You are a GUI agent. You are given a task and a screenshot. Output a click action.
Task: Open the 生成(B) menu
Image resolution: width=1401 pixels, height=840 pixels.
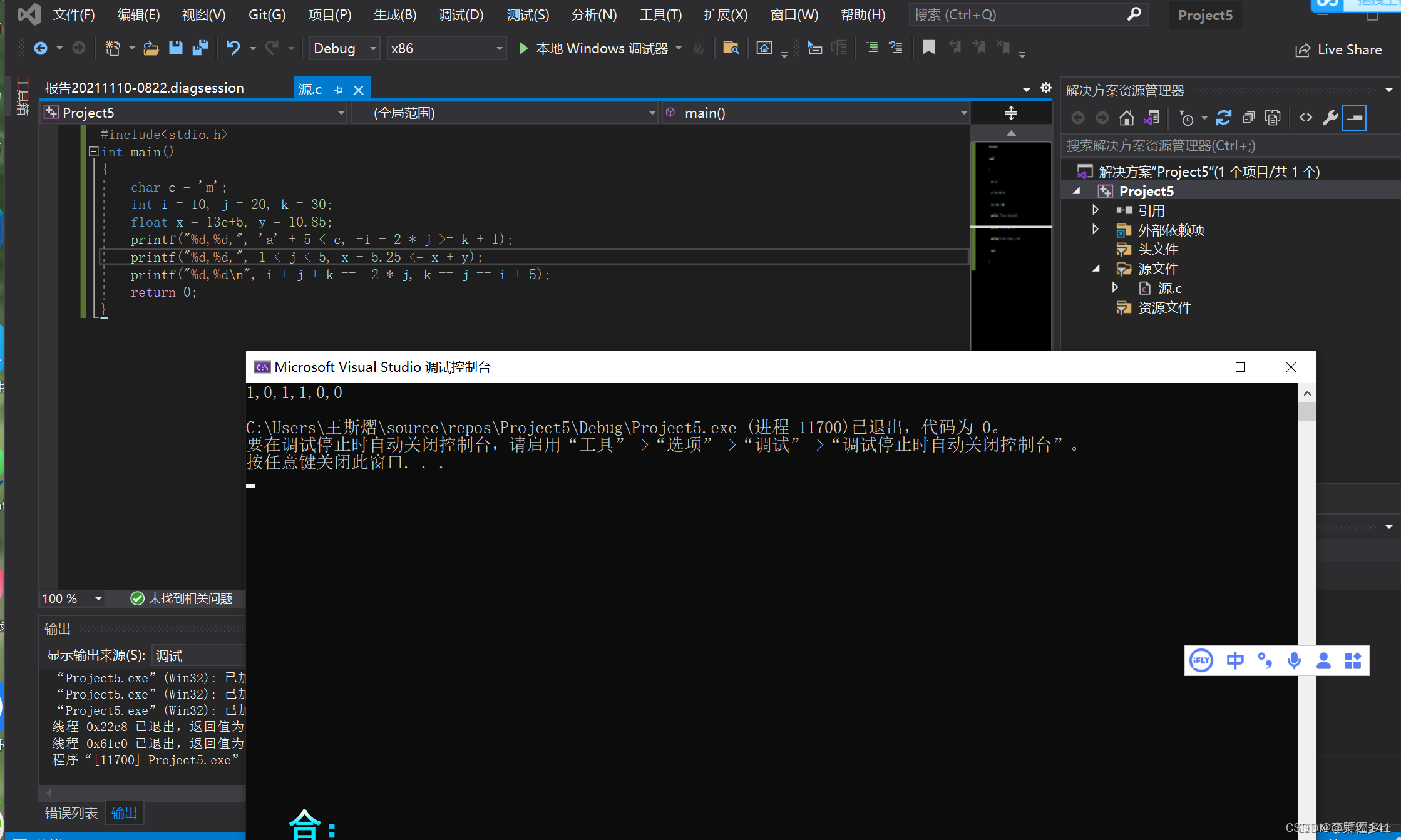coord(395,14)
